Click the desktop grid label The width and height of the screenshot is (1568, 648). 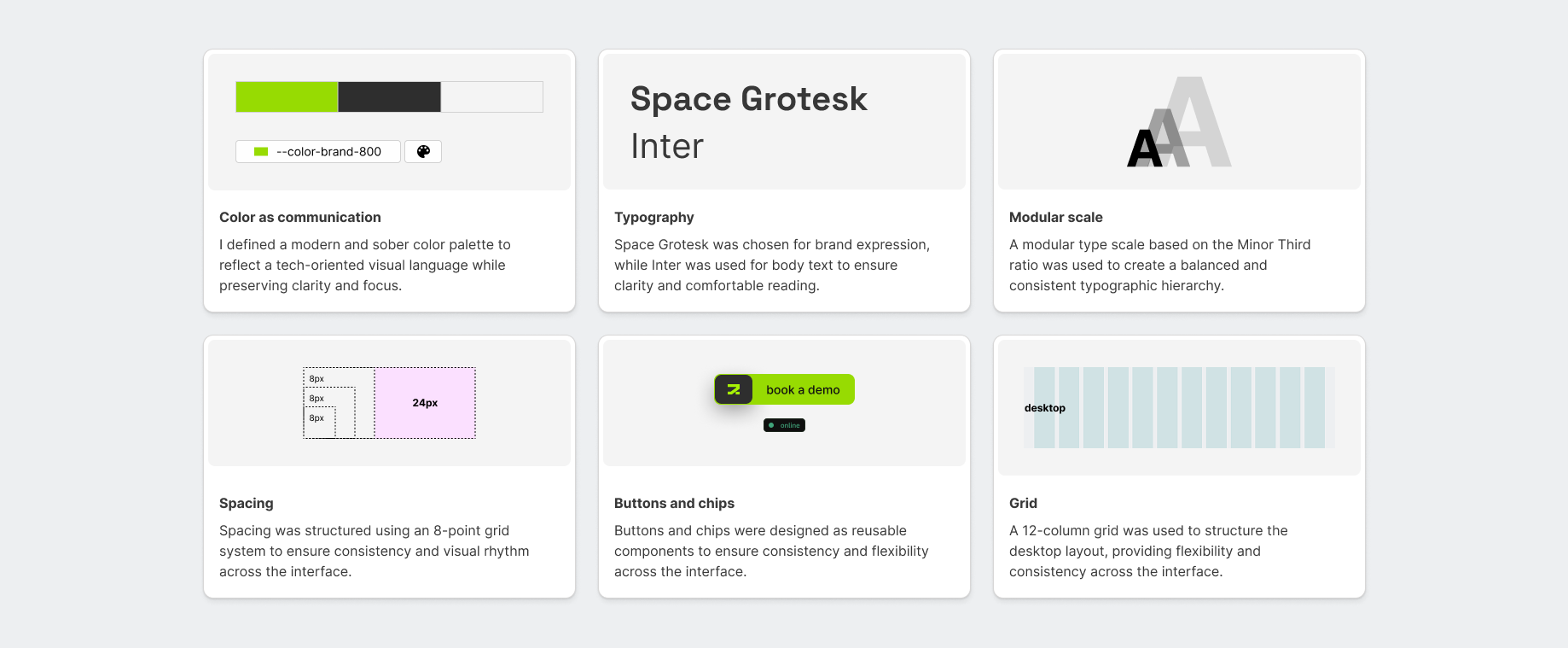tap(1044, 408)
